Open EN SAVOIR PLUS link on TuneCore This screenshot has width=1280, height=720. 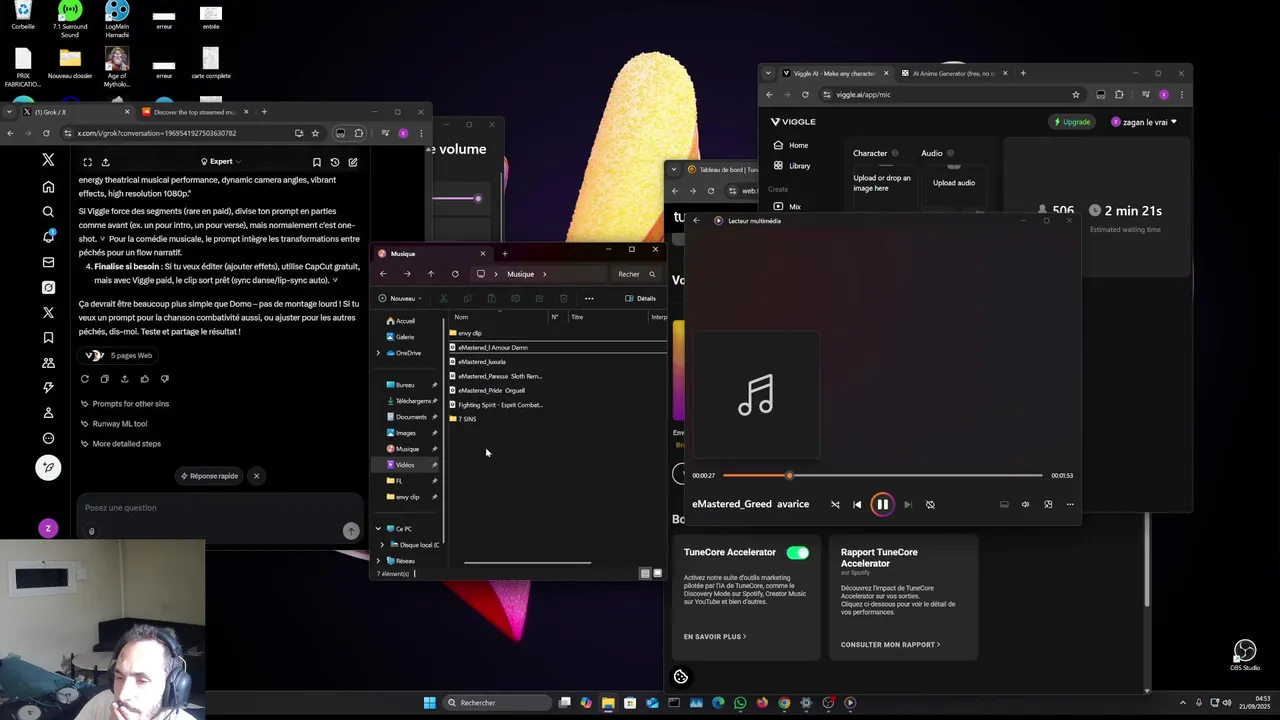pyautogui.click(x=715, y=637)
